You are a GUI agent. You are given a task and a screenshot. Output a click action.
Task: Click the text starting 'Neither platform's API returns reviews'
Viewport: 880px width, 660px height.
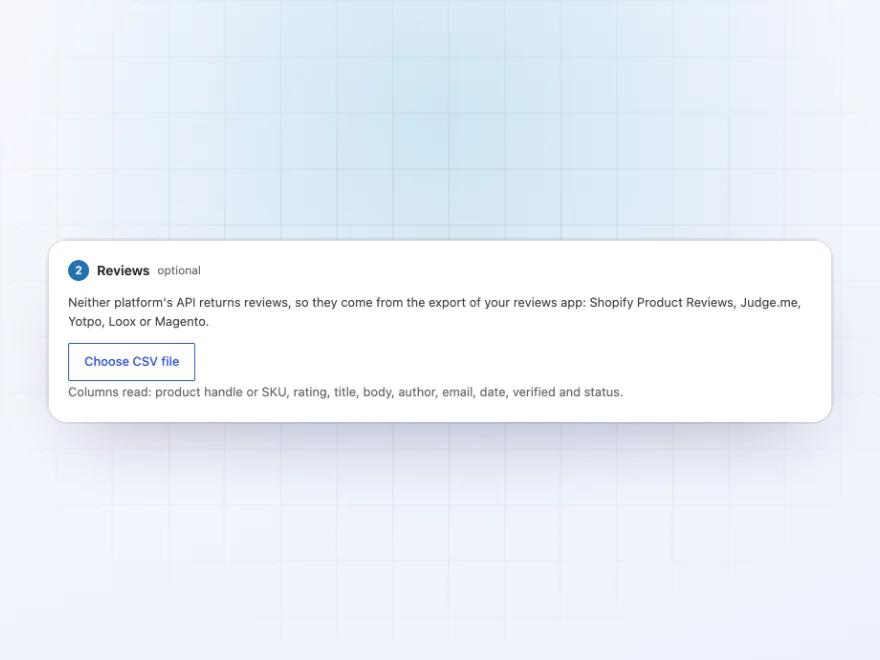[x=434, y=312]
